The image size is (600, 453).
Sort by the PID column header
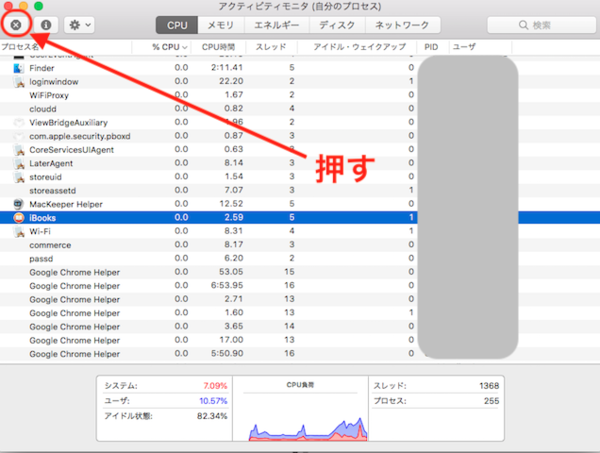pyautogui.click(x=430, y=47)
